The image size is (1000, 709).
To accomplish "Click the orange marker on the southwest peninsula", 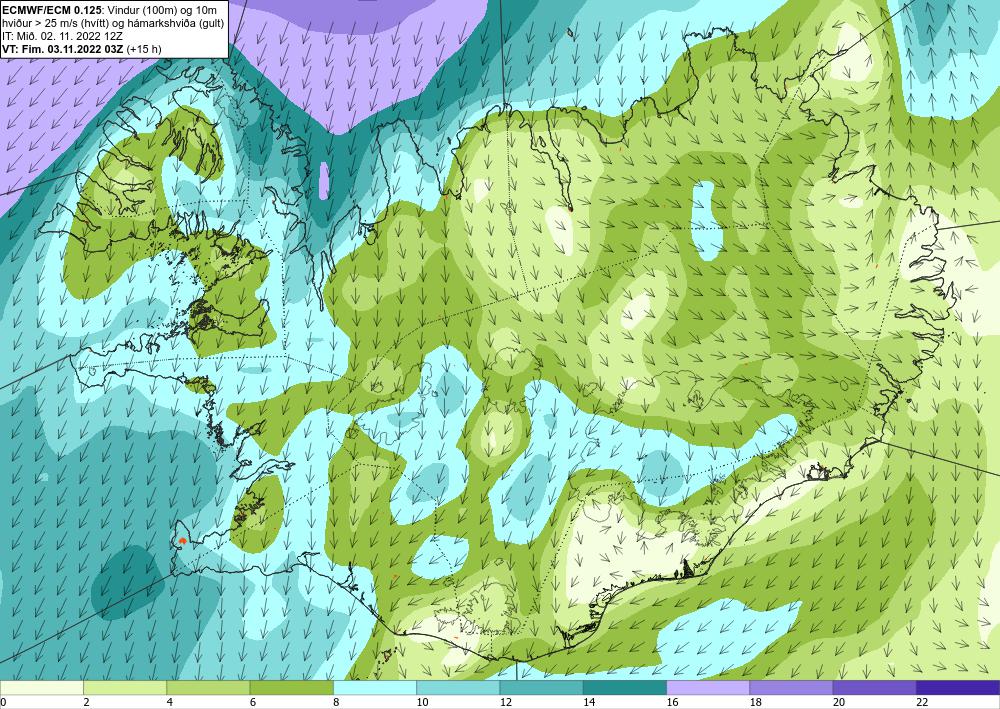I will 182,541.
